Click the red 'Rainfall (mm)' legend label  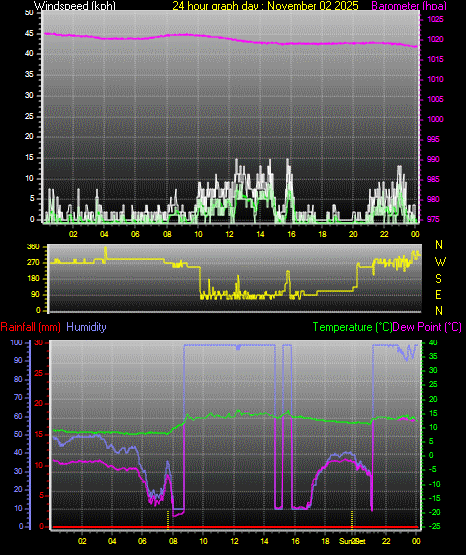coord(30,327)
